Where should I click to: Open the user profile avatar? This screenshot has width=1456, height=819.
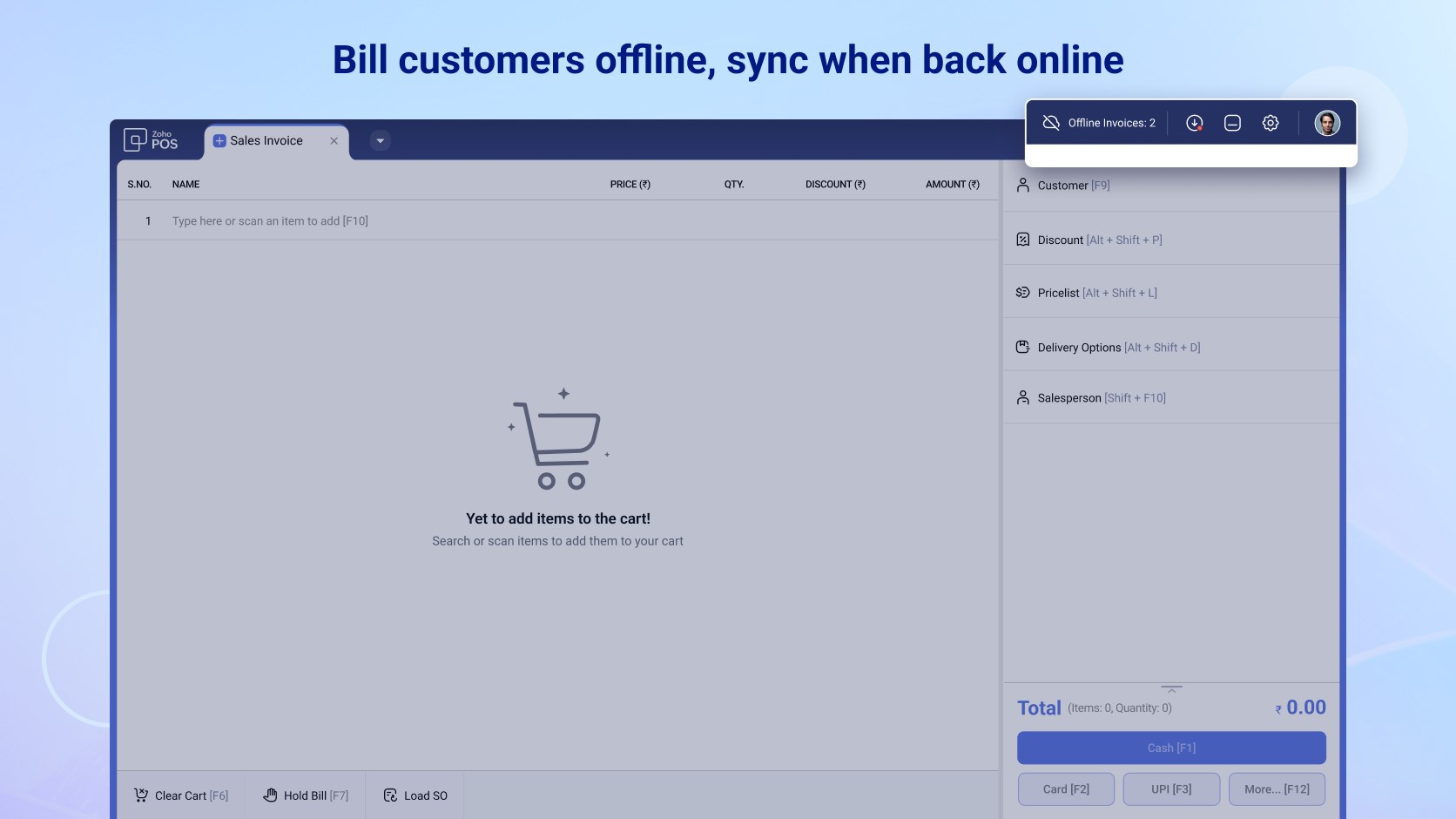point(1327,123)
